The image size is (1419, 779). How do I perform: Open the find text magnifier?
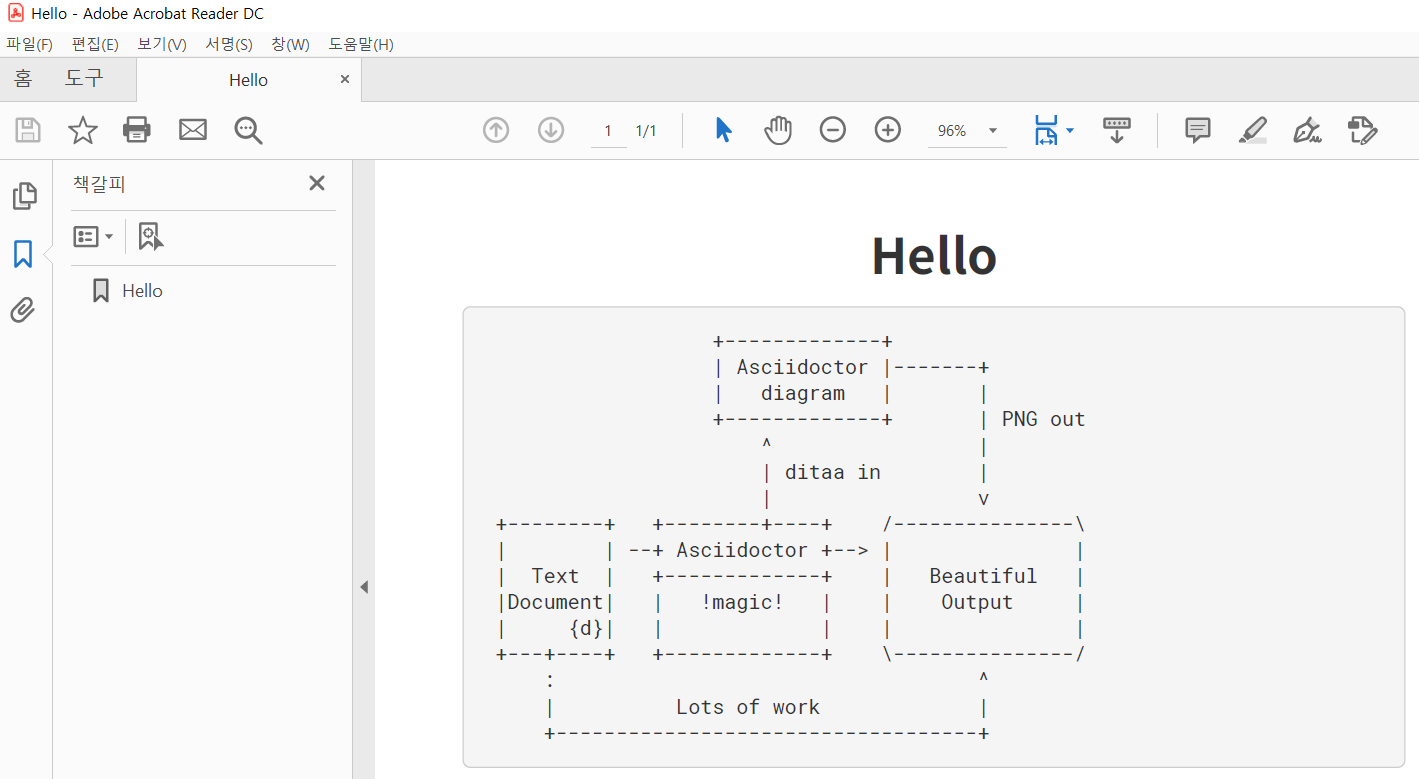248,130
